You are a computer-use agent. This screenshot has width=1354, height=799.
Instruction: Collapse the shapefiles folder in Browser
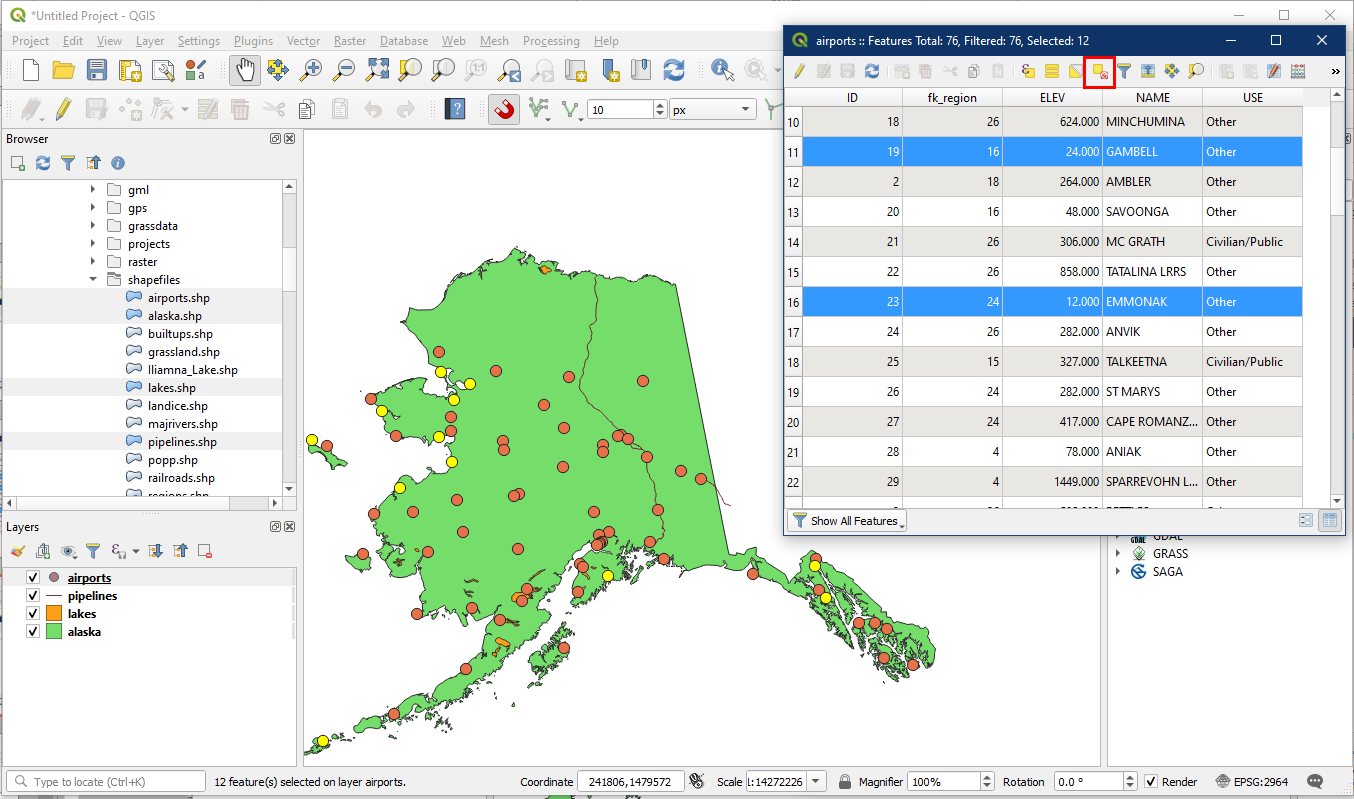click(93, 280)
